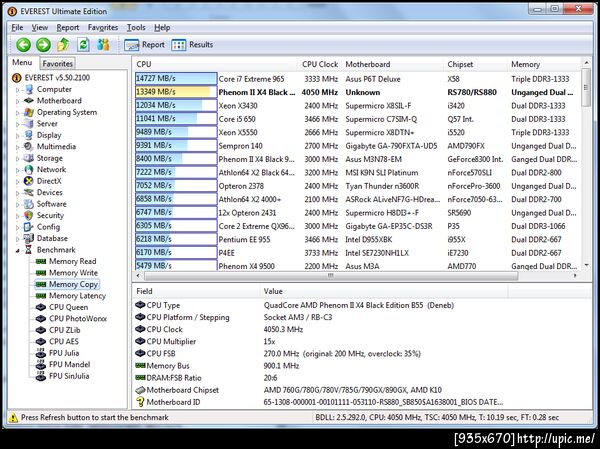Select the Multimedia tree icon
The image size is (600, 449).
(x=28, y=147)
